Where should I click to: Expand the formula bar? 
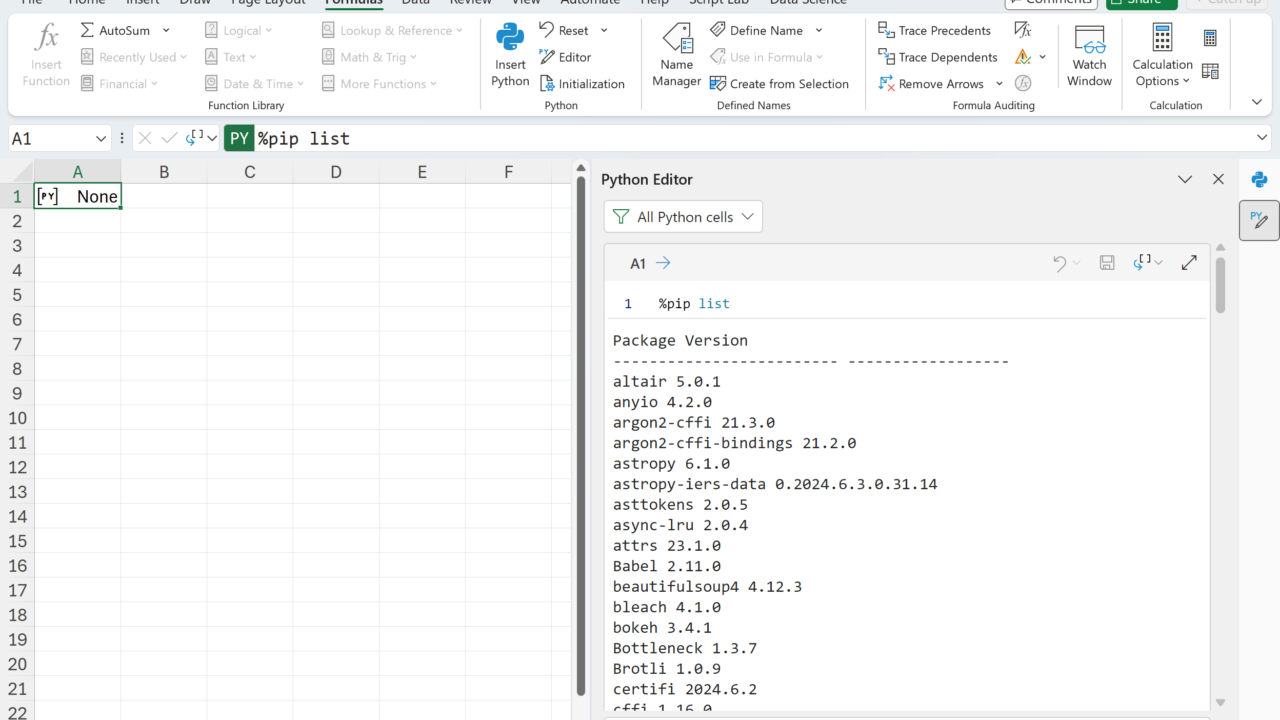click(1261, 138)
